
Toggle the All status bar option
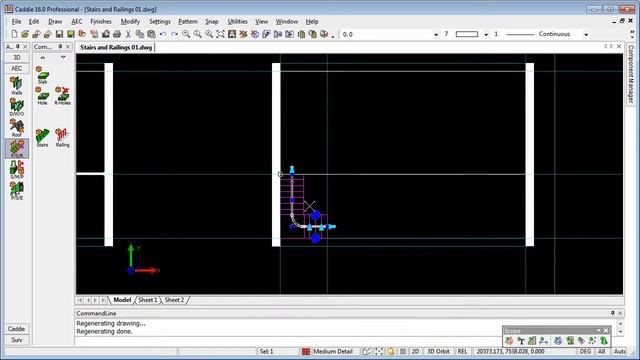602,351
